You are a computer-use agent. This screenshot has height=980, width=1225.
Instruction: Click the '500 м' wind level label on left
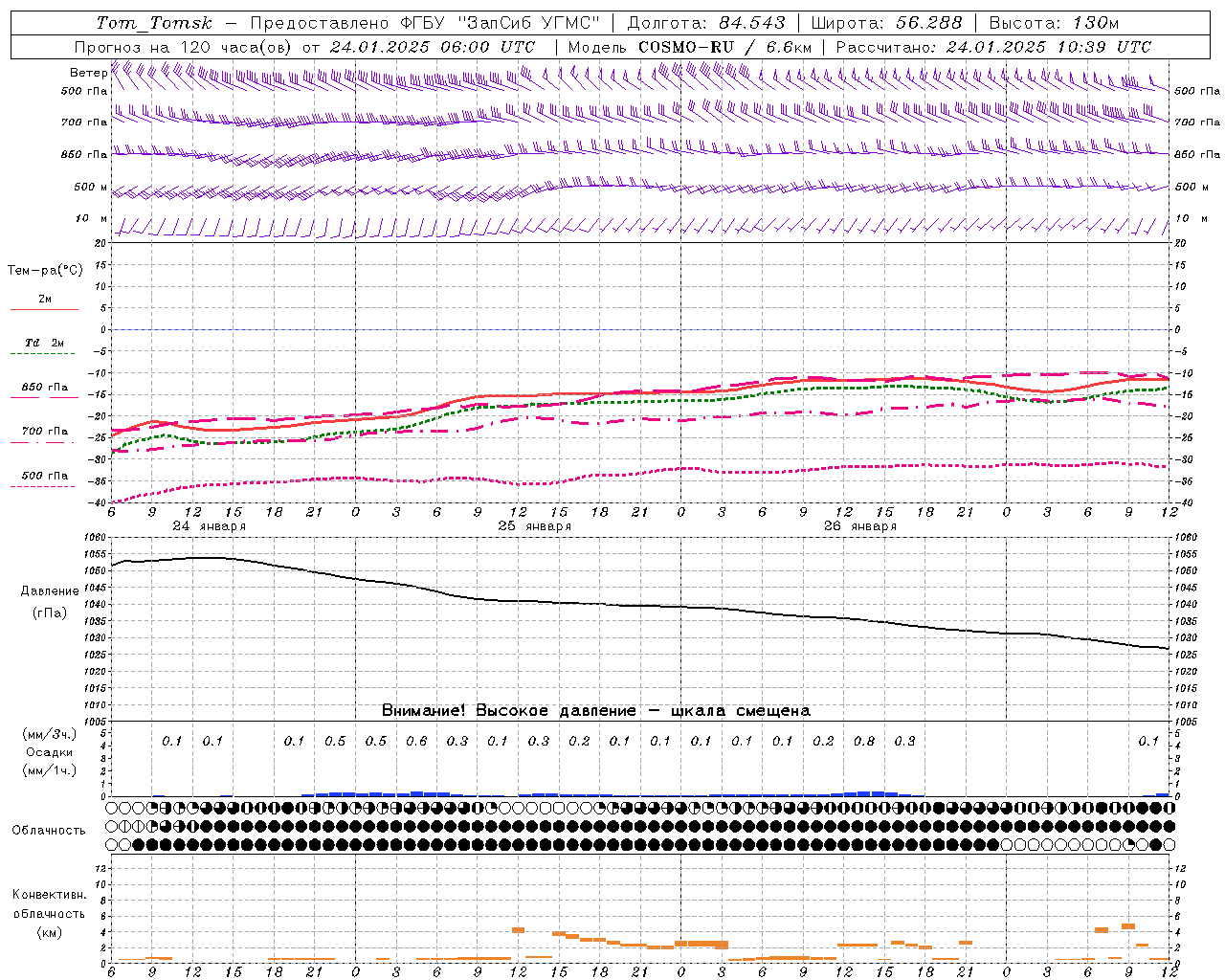pyautogui.click(x=91, y=188)
